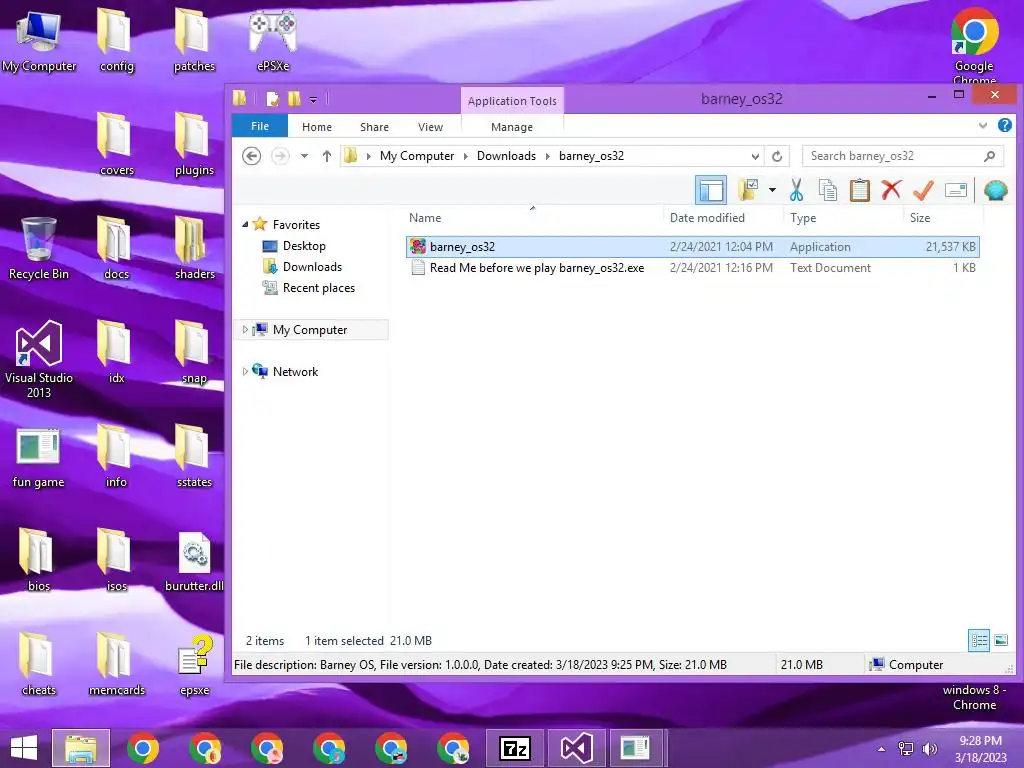The width and height of the screenshot is (1024, 768).
Task: Click Downloads in the address breadcrumb
Action: tap(506, 156)
